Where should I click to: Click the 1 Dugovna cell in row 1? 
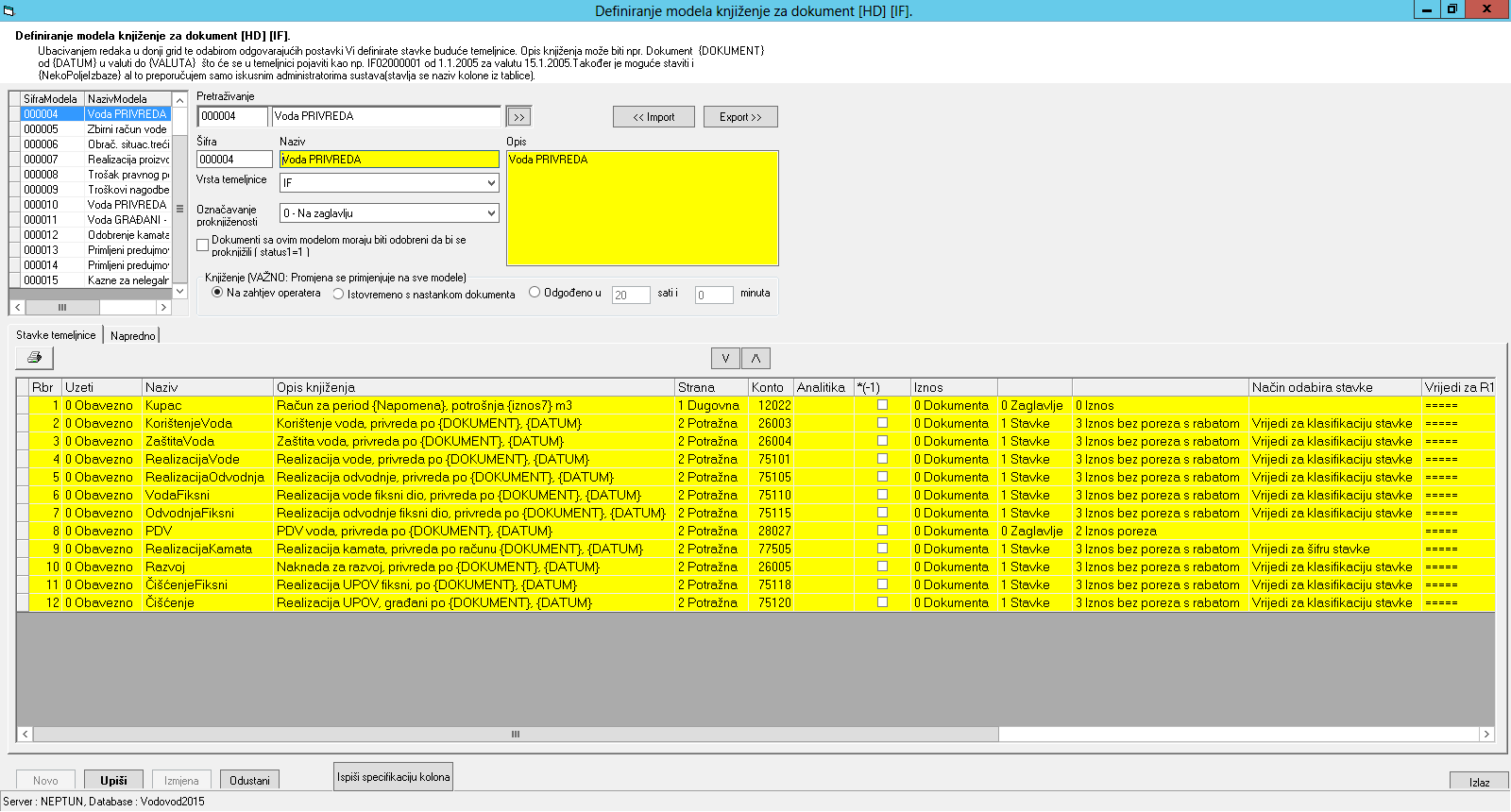pyautogui.click(x=711, y=405)
